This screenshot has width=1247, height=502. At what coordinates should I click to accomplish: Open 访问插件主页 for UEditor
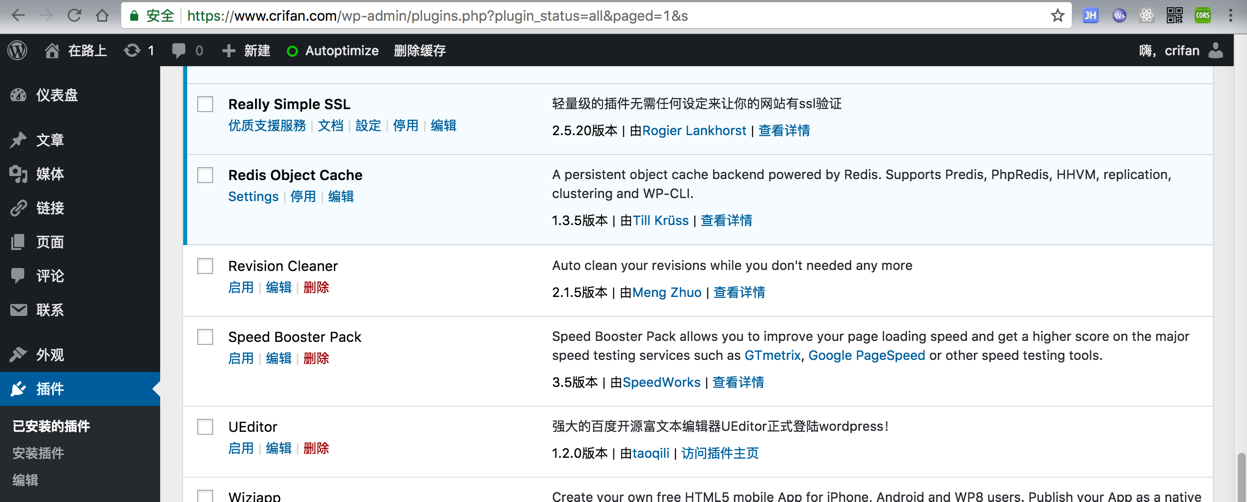pos(720,454)
